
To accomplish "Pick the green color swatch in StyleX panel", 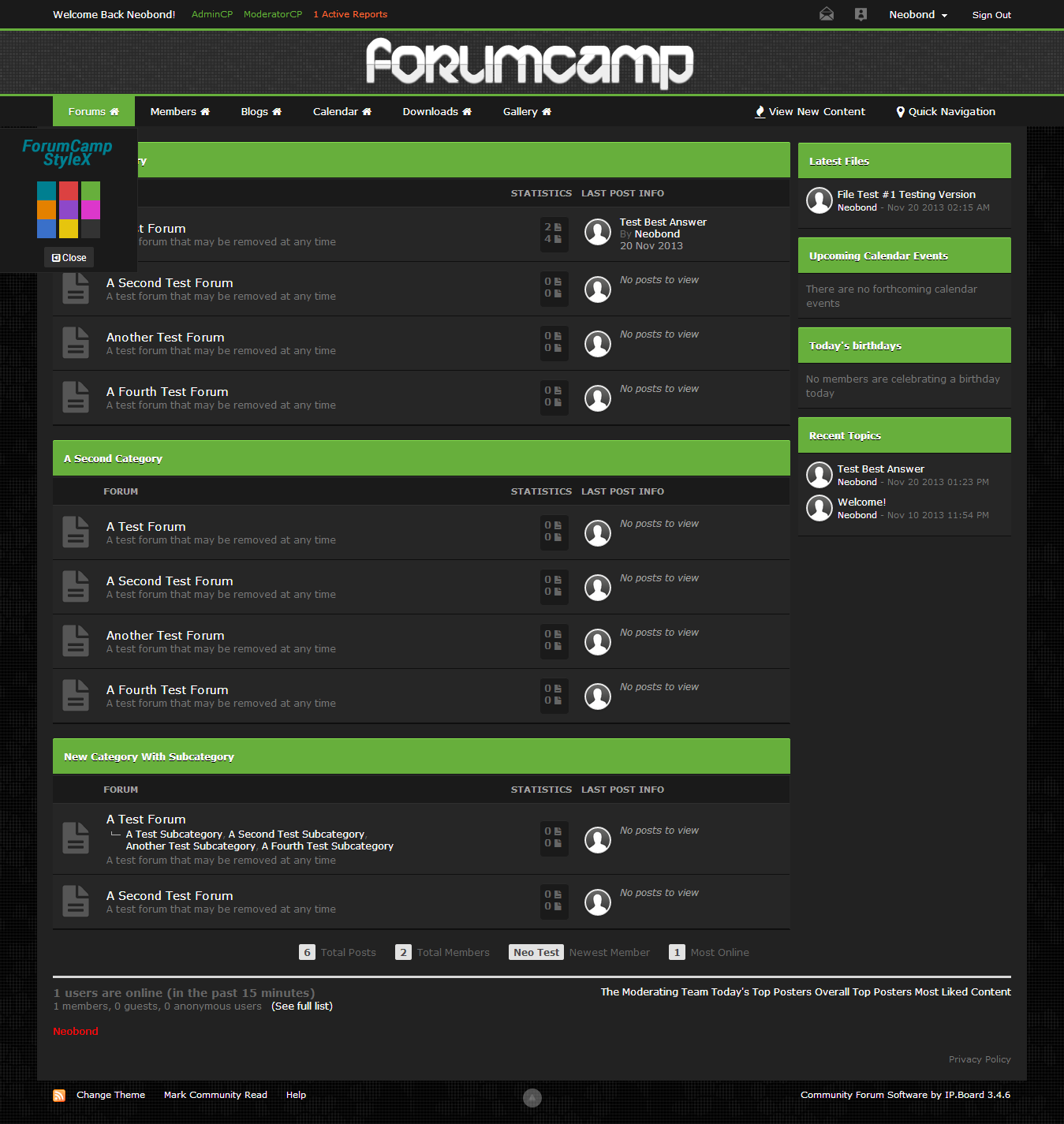I will 91,191.
